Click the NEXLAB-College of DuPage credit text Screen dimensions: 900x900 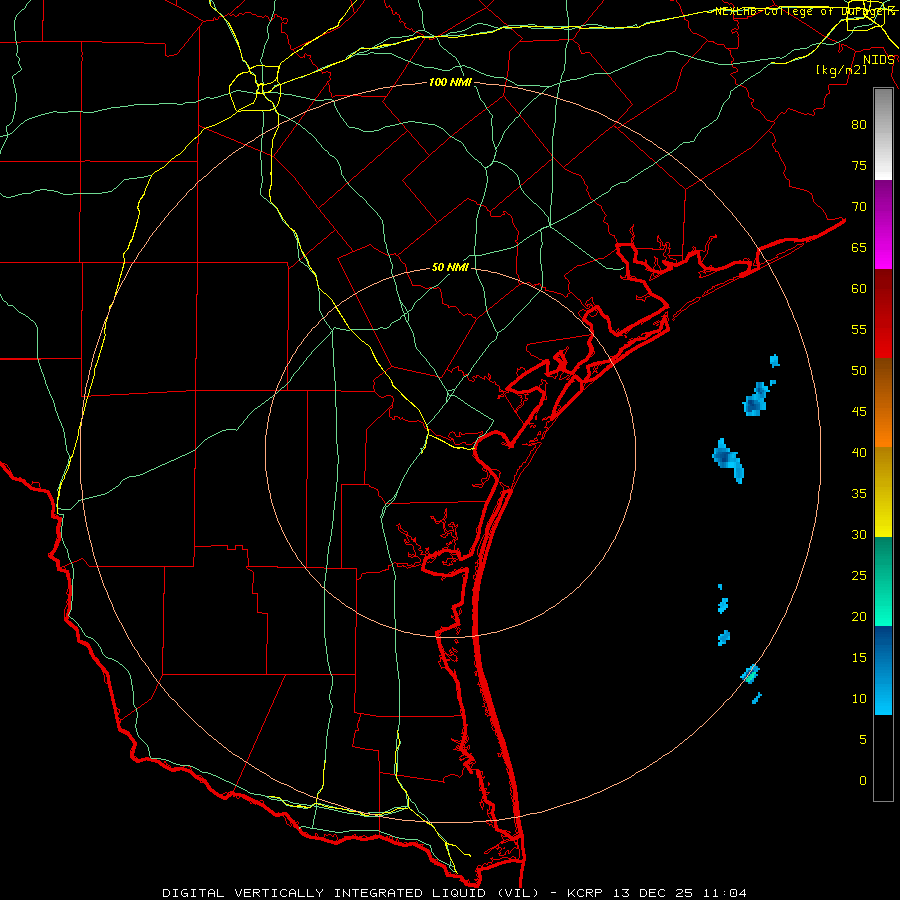pos(803,11)
